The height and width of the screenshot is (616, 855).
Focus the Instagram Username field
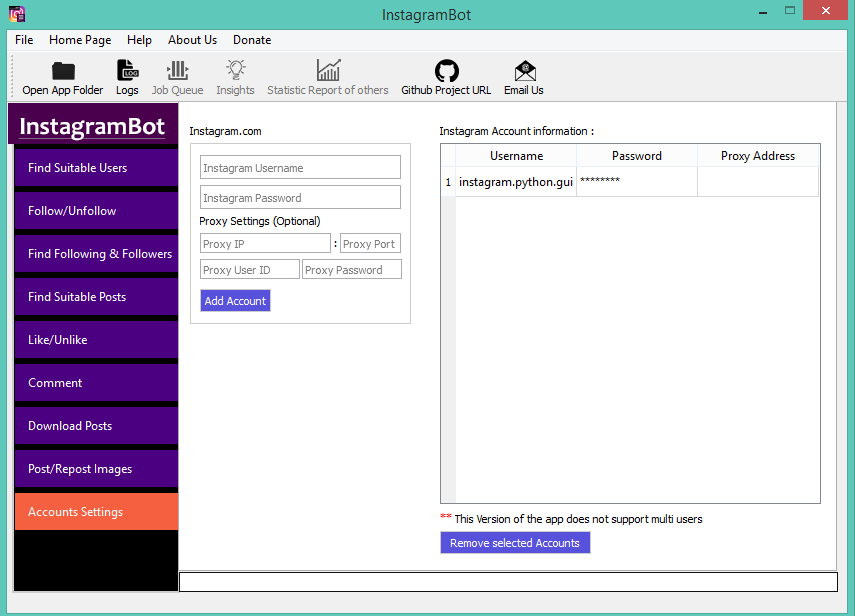click(300, 168)
